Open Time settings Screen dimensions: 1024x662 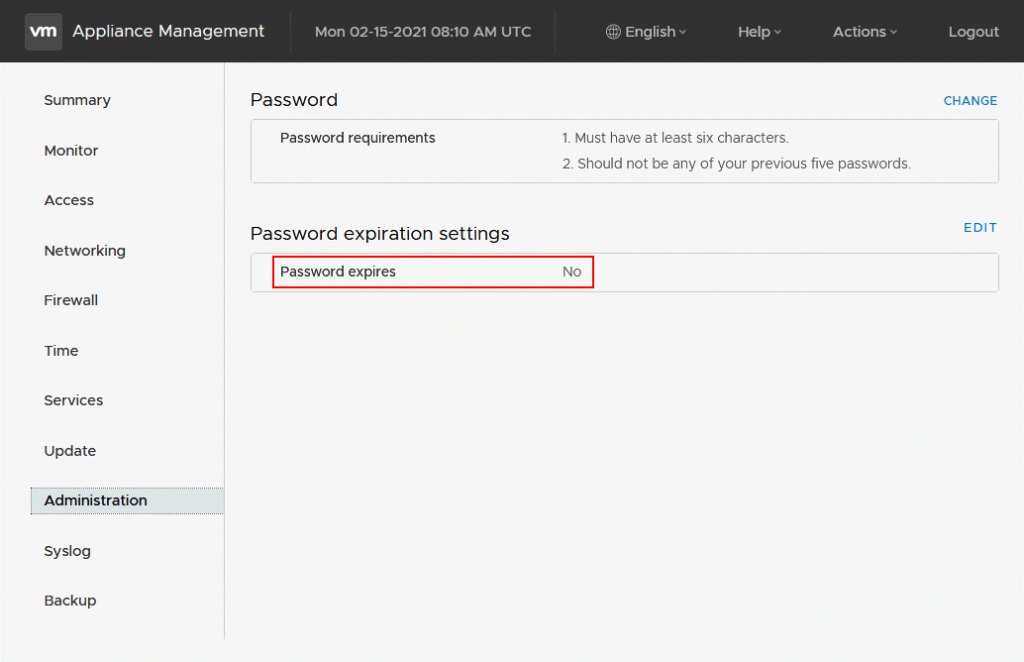(x=61, y=351)
